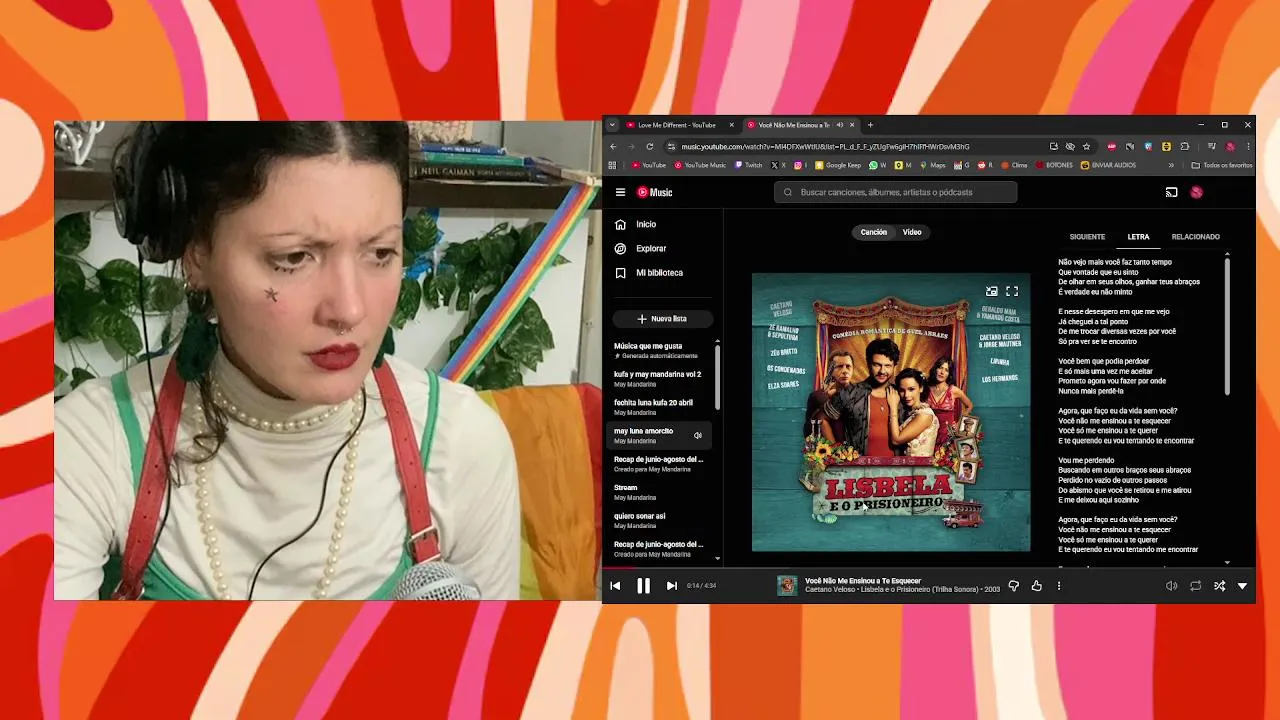The height and width of the screenshot is (720, 1280).
Task: Click the Cast to device icon
Action: 1171,192
